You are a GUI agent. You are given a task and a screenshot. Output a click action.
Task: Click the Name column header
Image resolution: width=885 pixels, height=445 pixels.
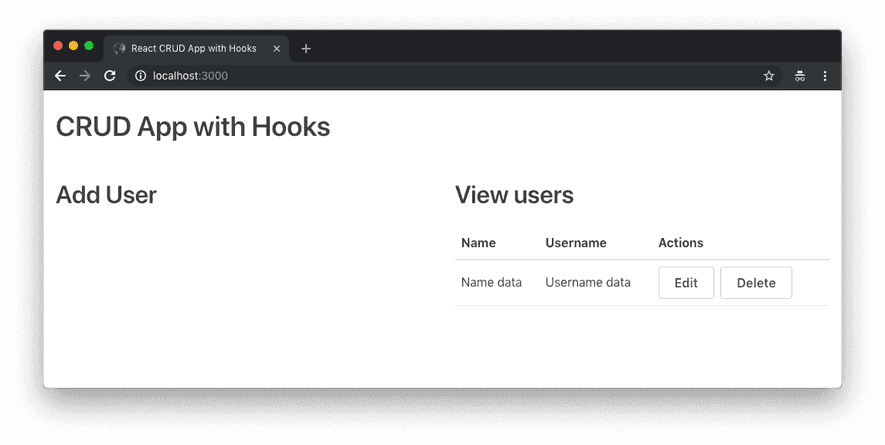point(478,243)
